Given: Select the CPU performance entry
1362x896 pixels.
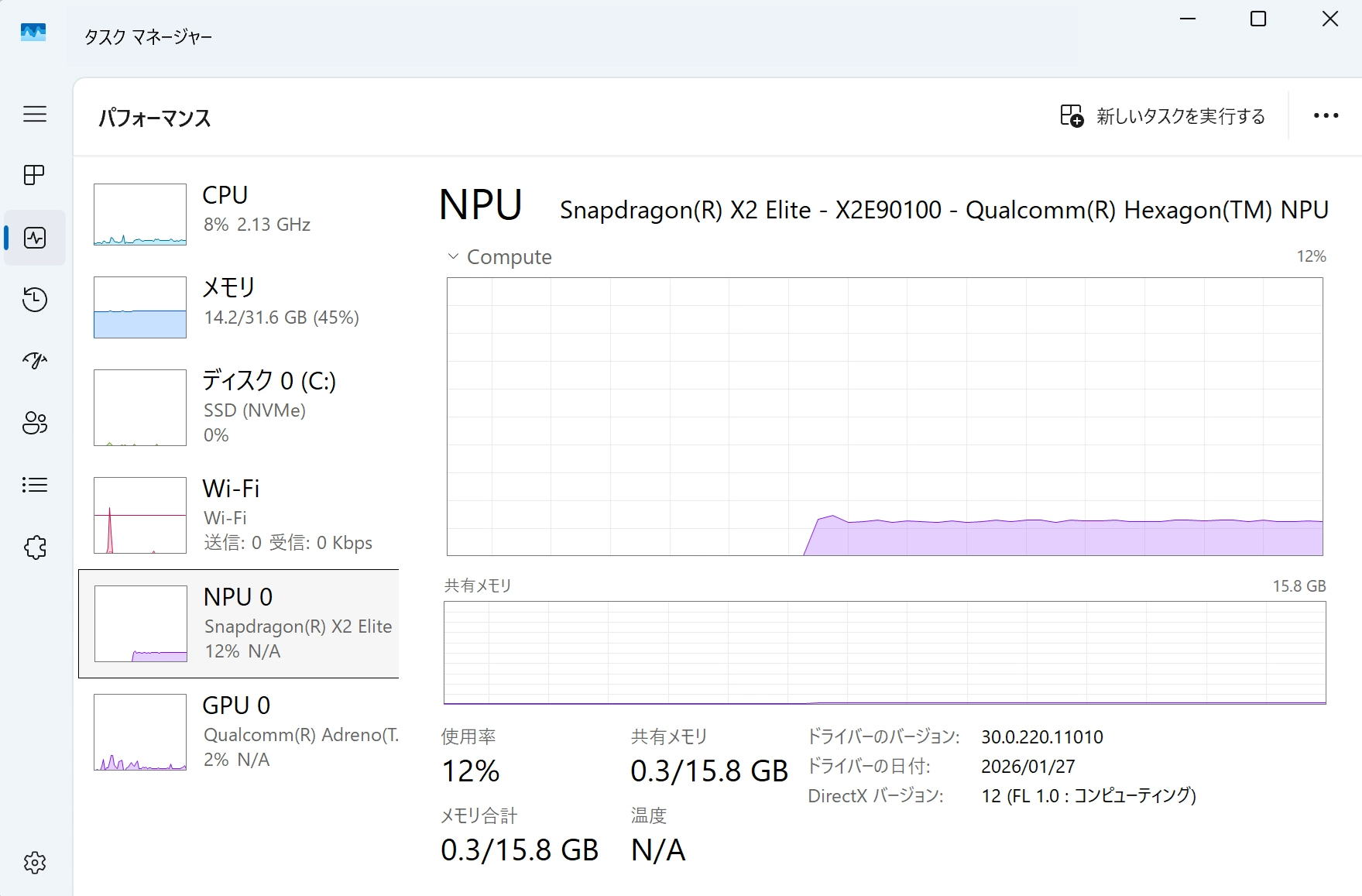Looking at the screenshot, I should 238,214.
